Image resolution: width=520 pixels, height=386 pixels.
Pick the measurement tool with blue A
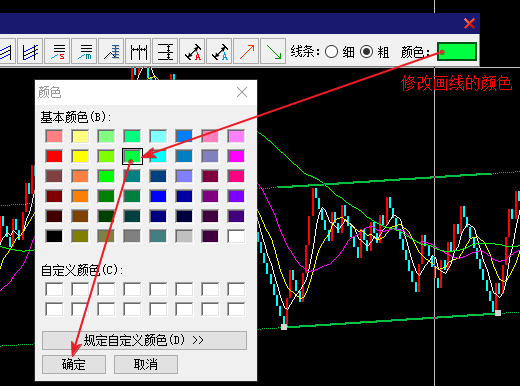[219, 51]
